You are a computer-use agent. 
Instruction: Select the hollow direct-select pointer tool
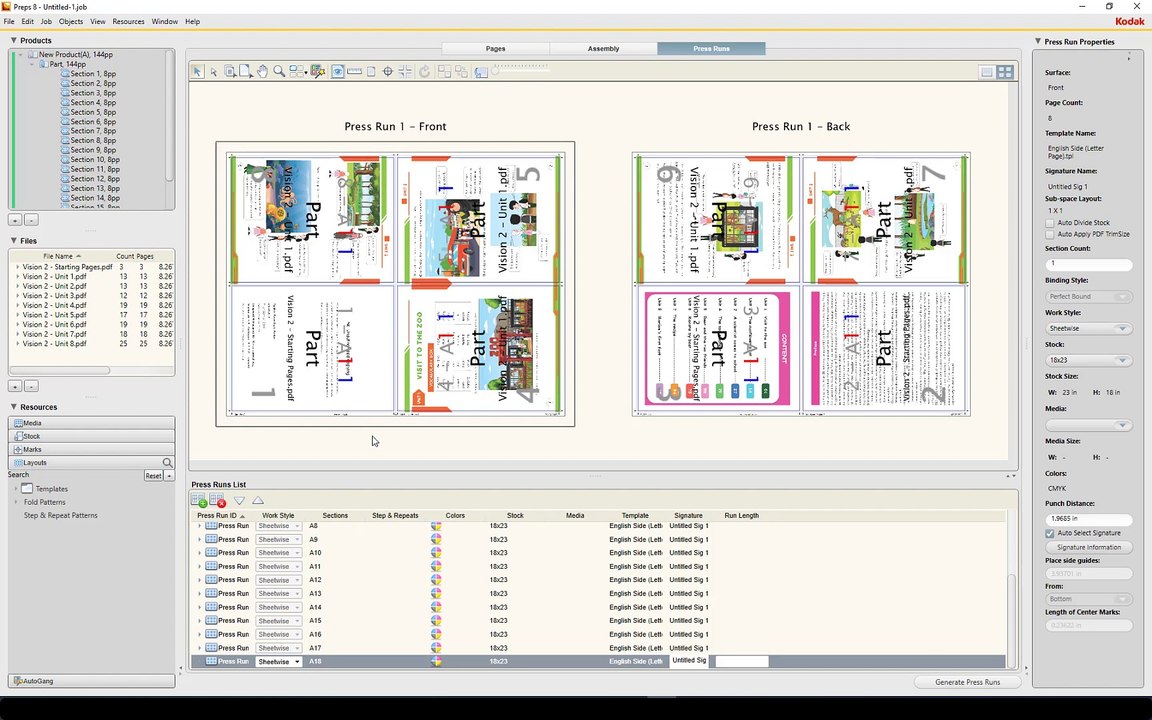tap(214, 71)
